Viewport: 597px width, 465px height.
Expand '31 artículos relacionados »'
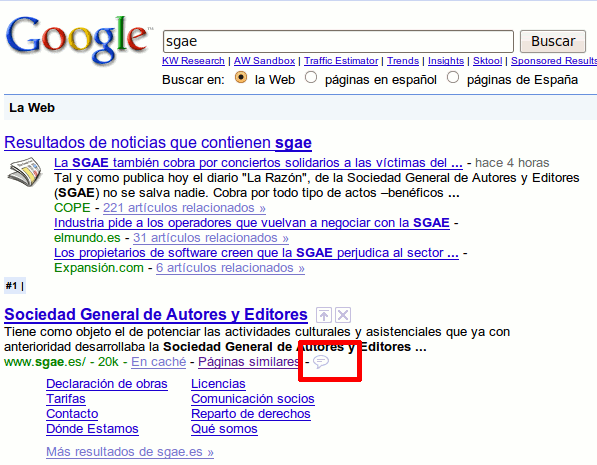(211, 238)
